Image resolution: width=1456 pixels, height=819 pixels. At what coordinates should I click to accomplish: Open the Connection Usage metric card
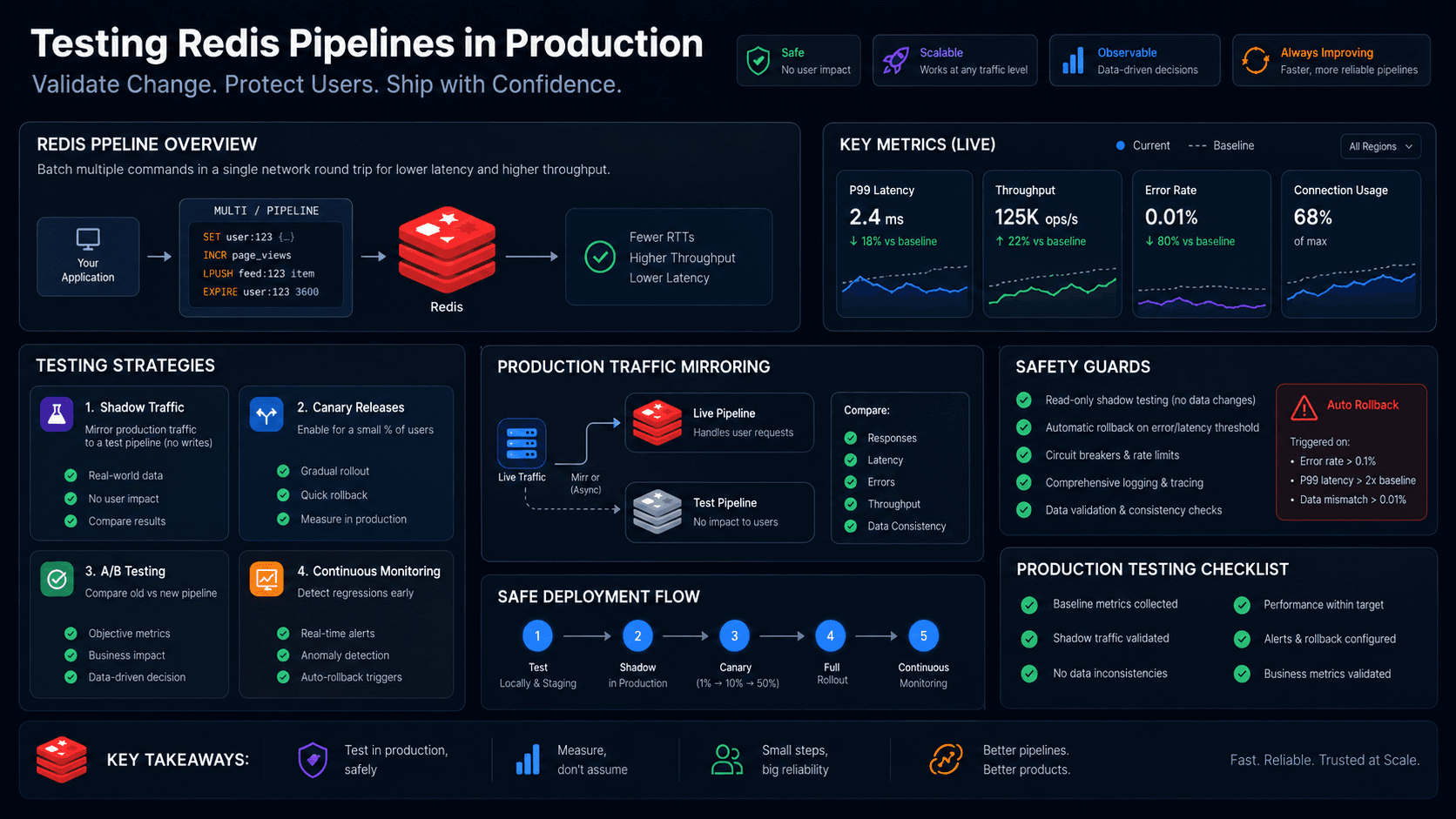pos(1351,244)
